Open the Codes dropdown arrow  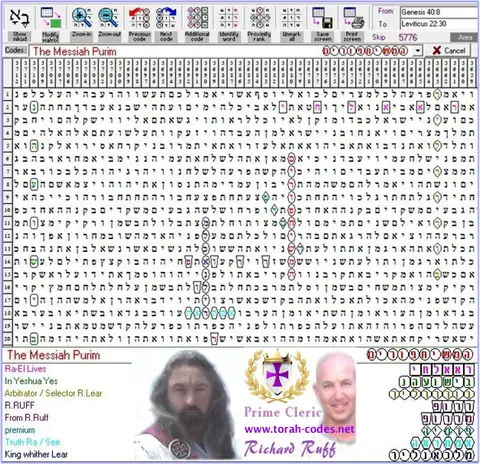click(x=417, y=51)
